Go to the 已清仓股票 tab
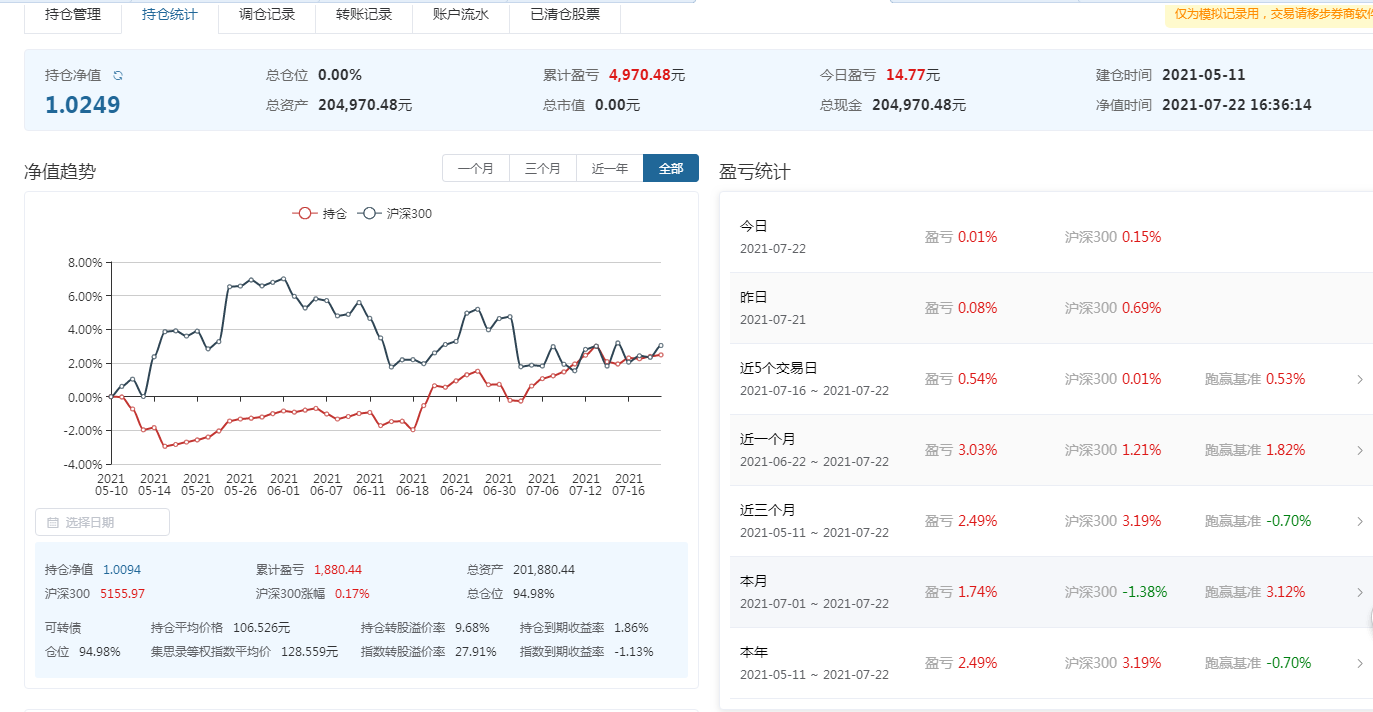 [x=565, y=15]
